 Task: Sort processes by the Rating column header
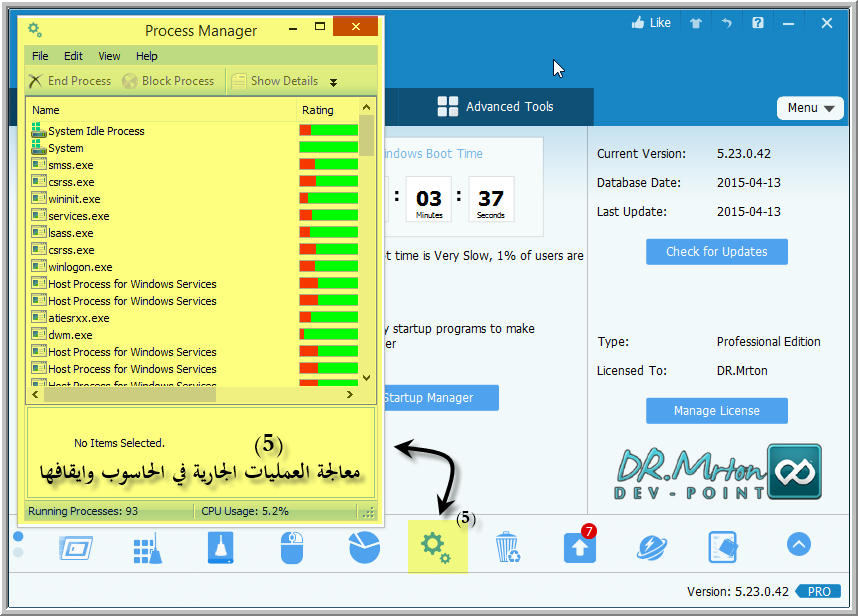click(328, 110)
